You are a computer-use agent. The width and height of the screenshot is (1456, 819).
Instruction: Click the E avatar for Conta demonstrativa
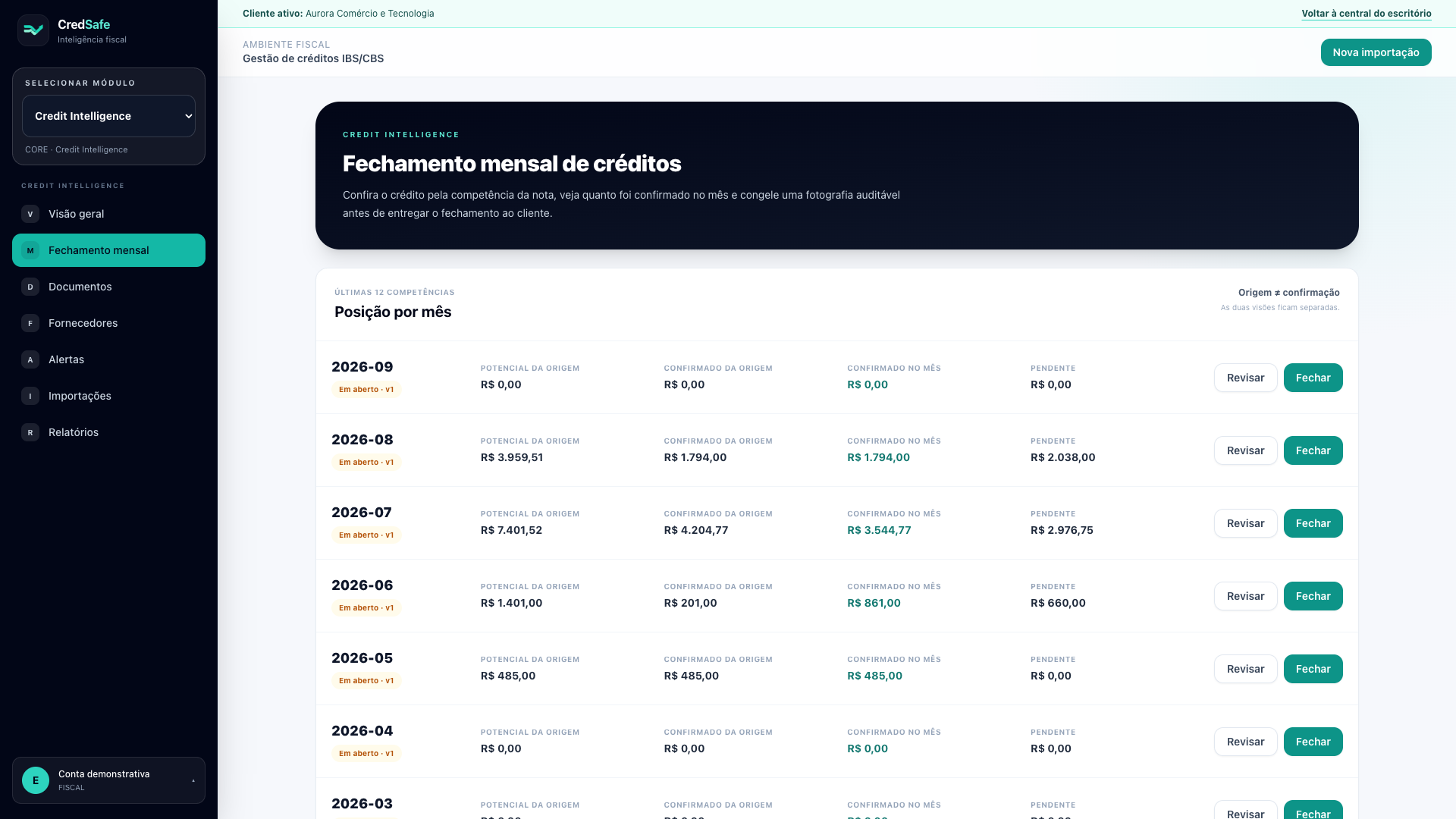pos(36,780)
